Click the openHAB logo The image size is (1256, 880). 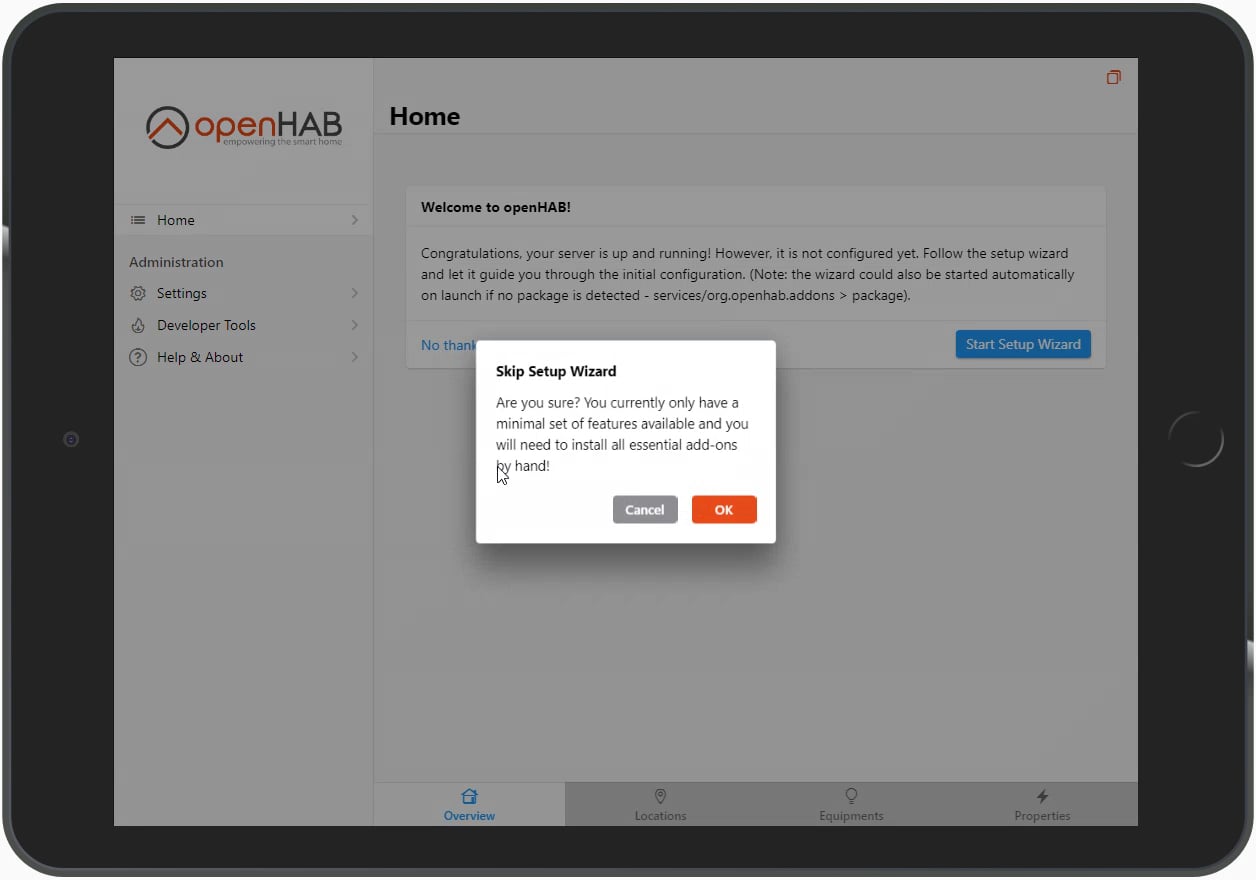(x=244, y=127)
